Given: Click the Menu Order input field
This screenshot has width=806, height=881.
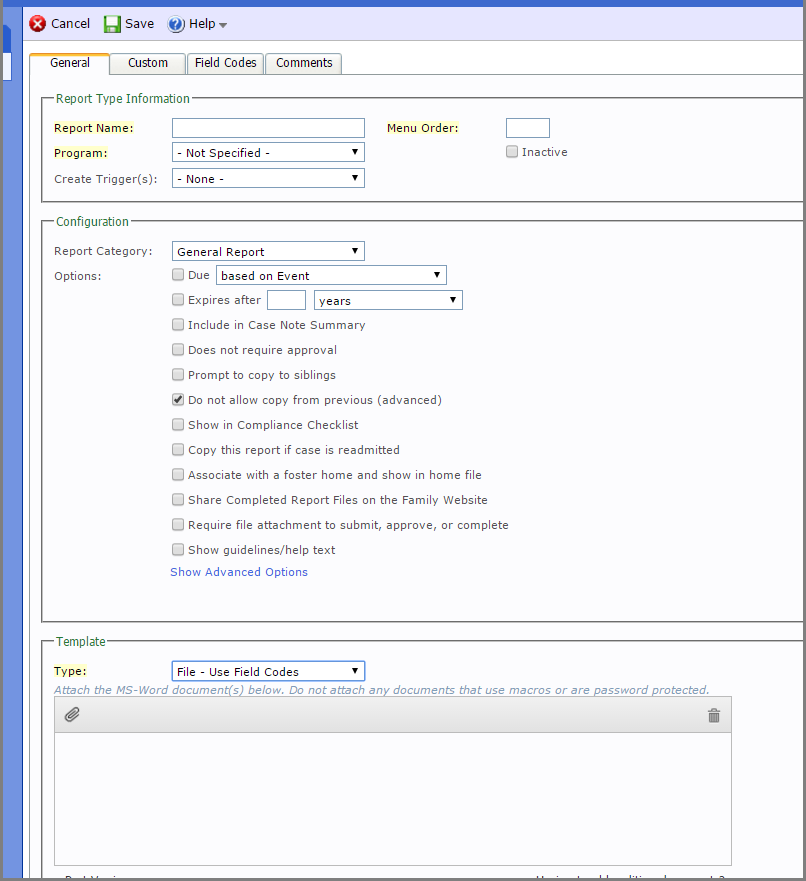Looking at the screenshot, I should pyautogui.click(x=528, y=128).
